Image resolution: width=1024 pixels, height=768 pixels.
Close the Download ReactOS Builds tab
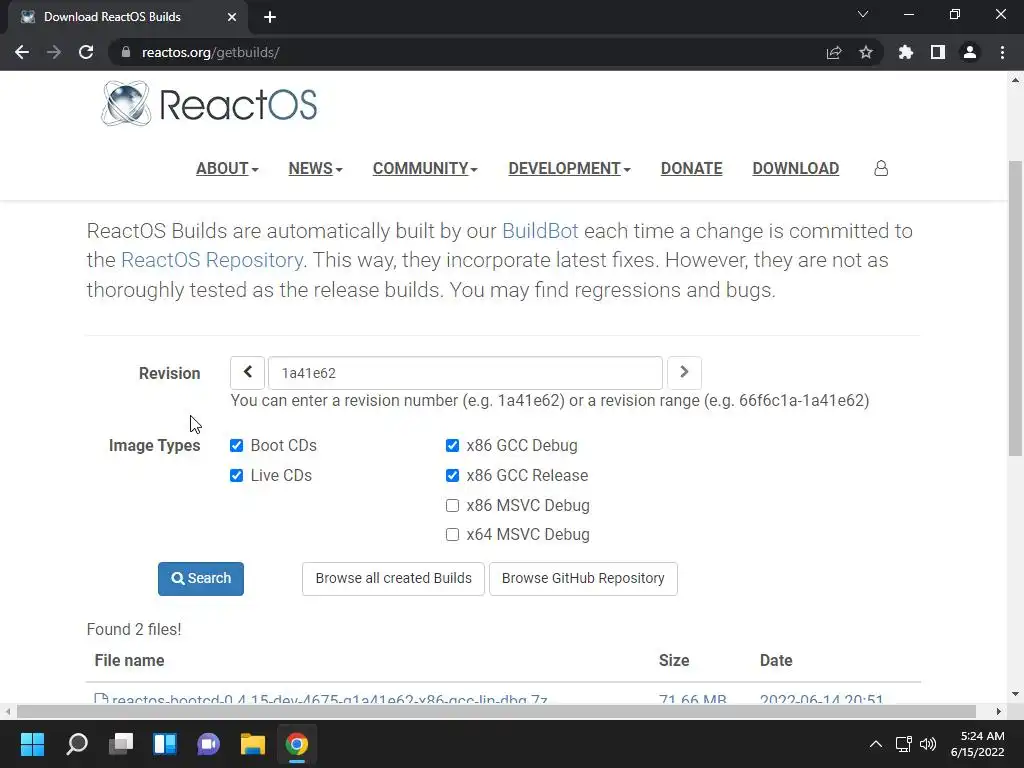tap(232, 17)
